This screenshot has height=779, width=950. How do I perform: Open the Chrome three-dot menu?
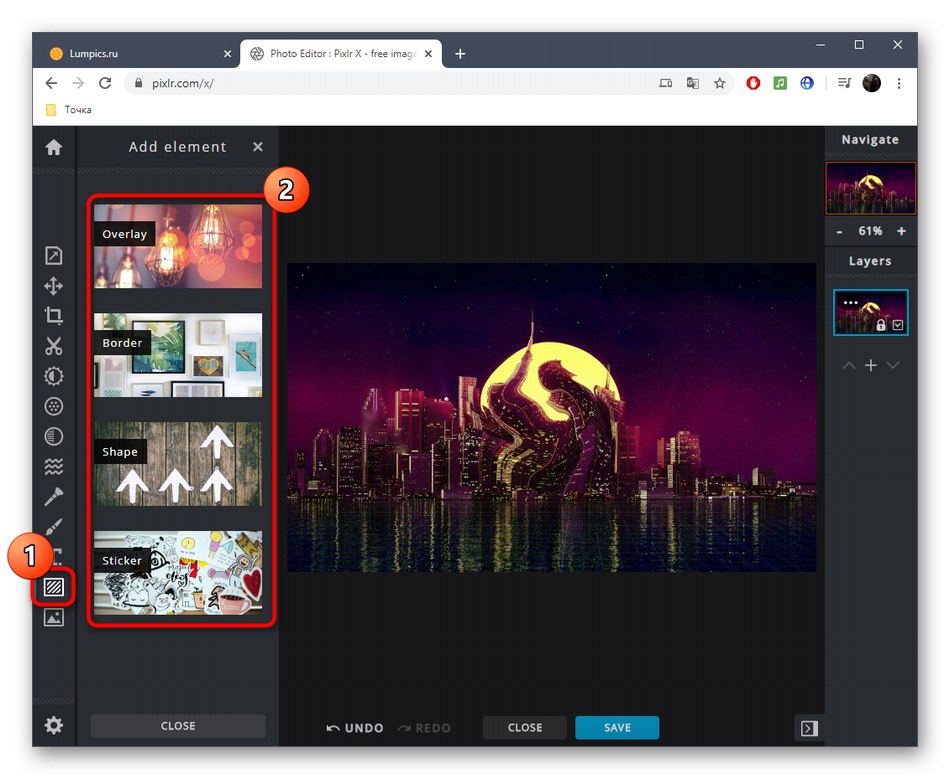coord(899,83)
